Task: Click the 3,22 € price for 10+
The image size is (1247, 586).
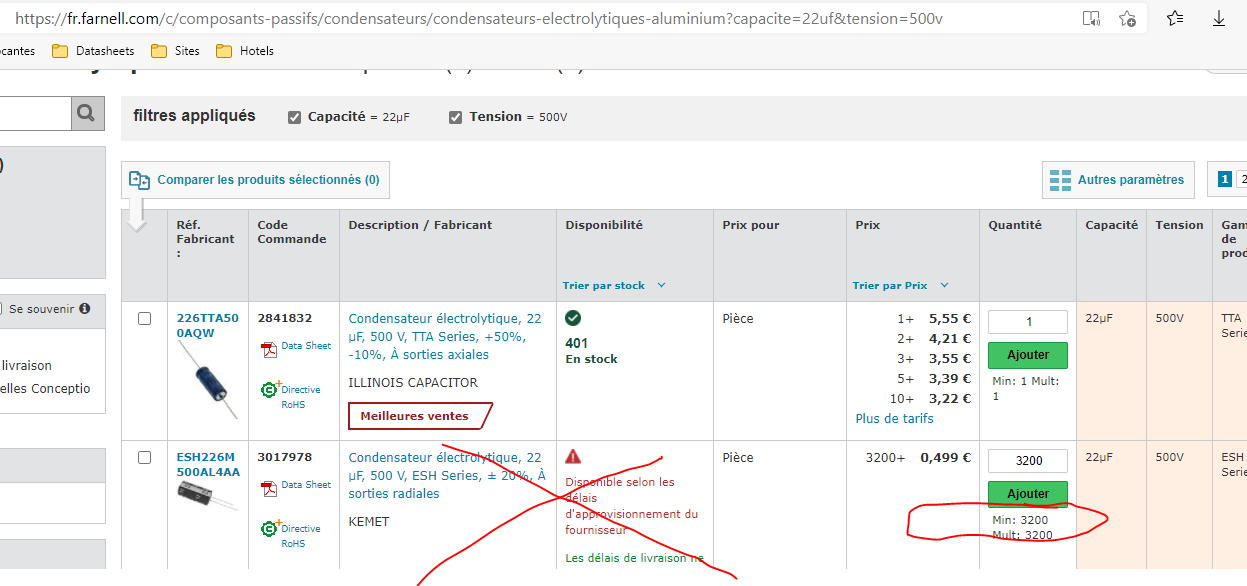Action: 950,399
